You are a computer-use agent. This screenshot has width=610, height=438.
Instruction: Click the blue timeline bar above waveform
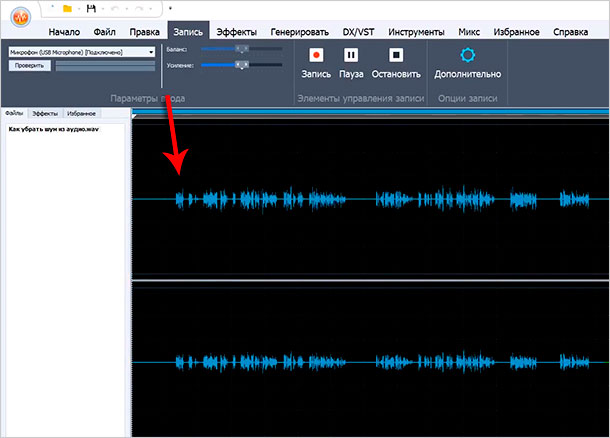tap(370, 112)
